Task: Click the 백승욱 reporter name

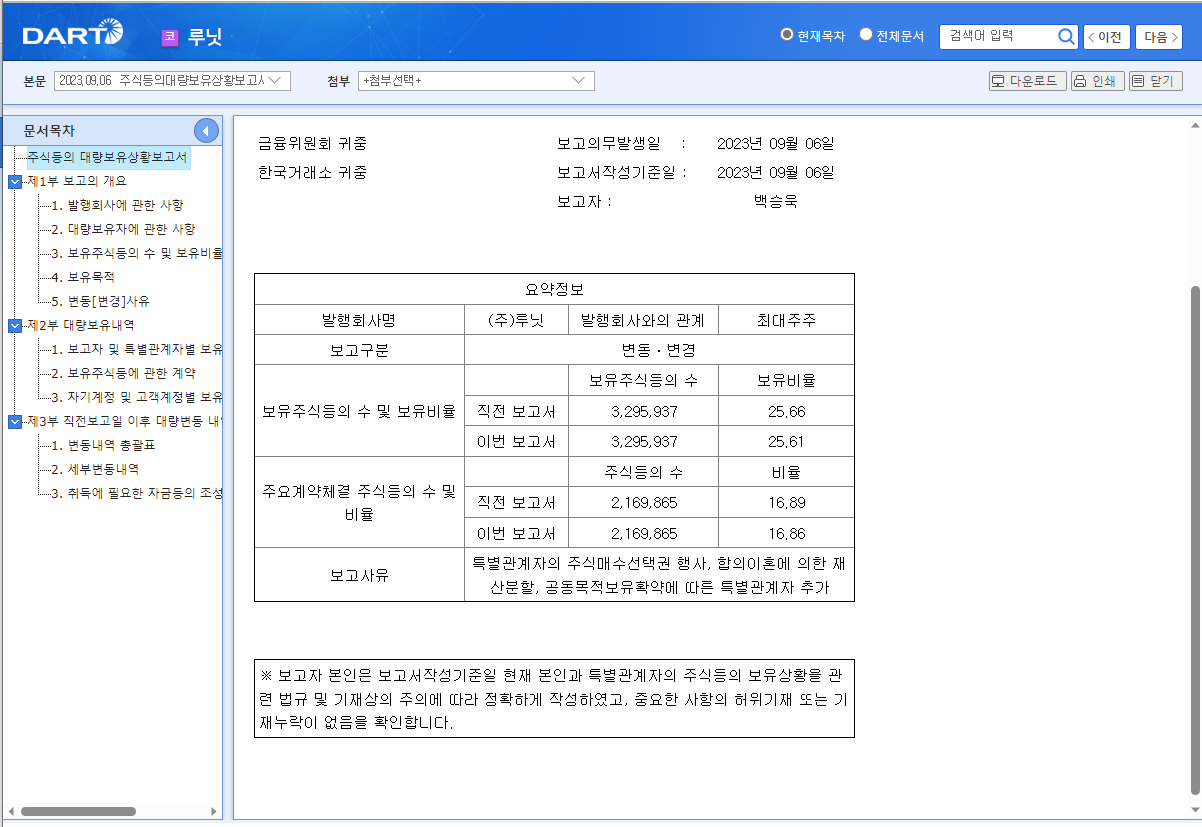Action: pos(775,201)
